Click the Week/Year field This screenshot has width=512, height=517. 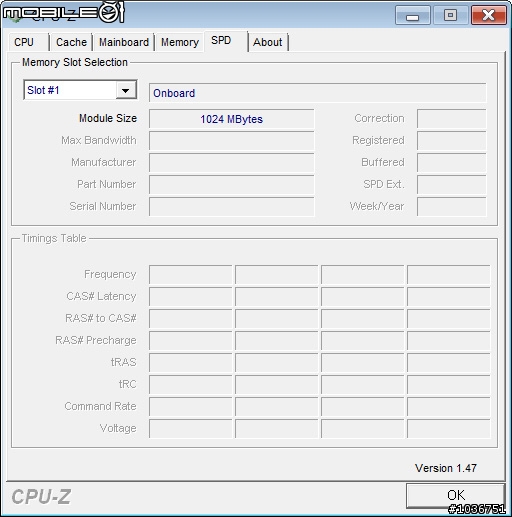coord(451,207)
